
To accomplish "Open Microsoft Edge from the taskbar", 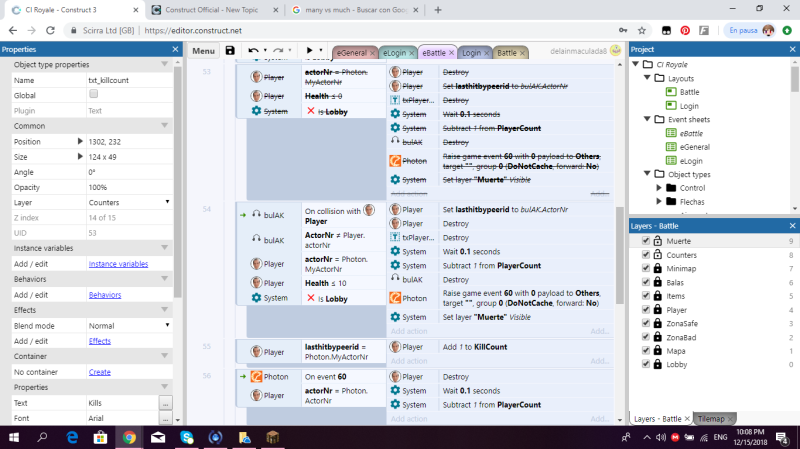I will click(x=72, y=437).
